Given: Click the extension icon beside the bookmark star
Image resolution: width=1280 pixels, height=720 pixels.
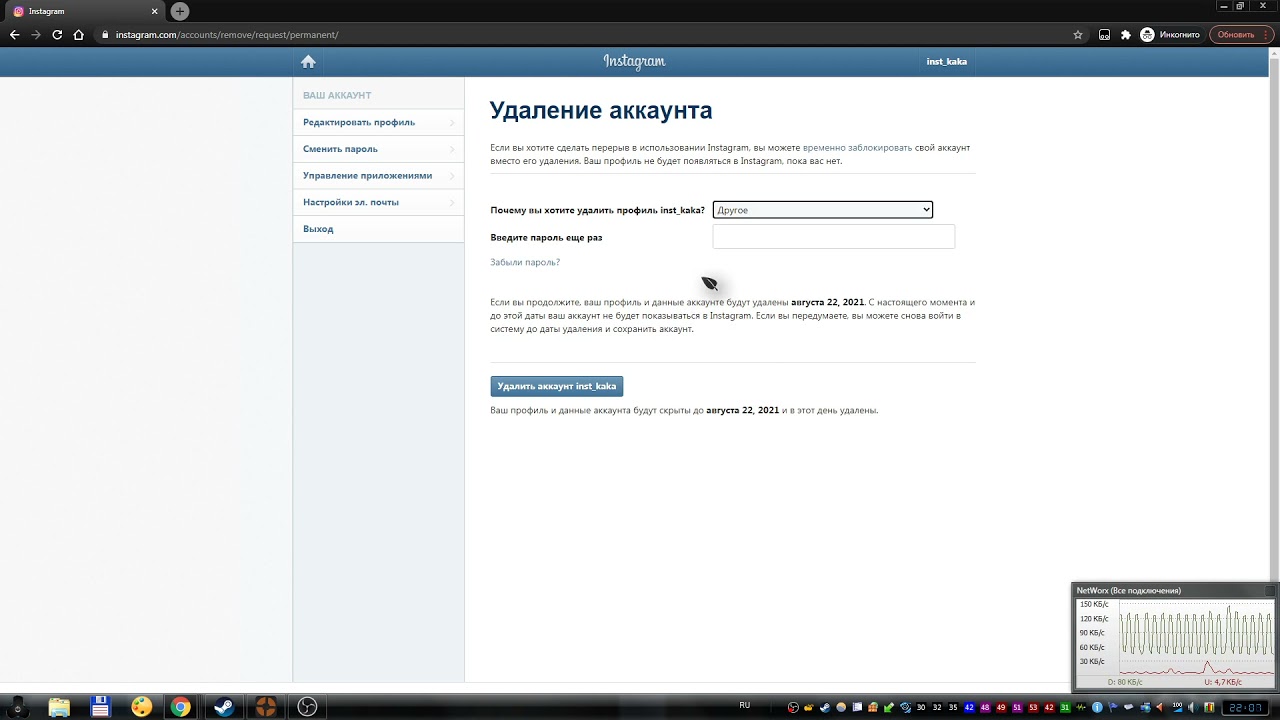Looking at the screenshot, I should point(1104,34).
